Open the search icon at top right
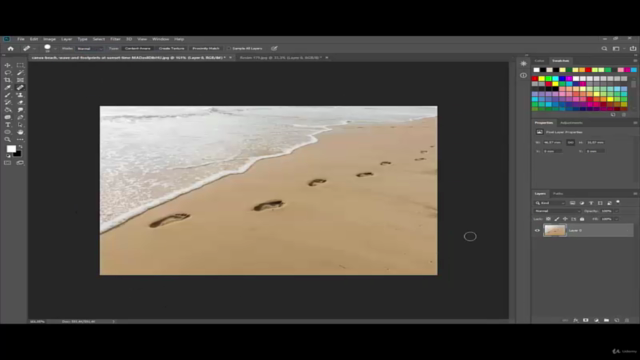This screenshot has height=360, width=640. (x=604, y=49)
